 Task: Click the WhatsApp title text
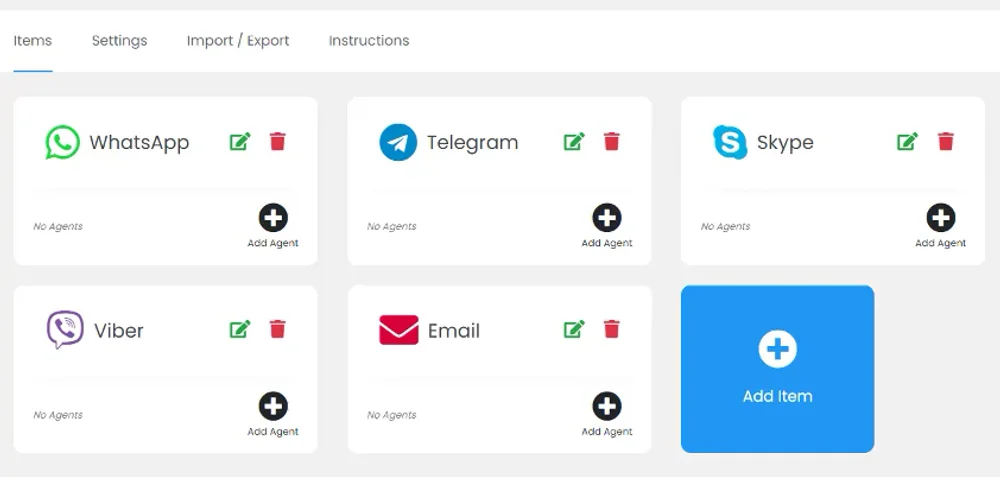139,142
